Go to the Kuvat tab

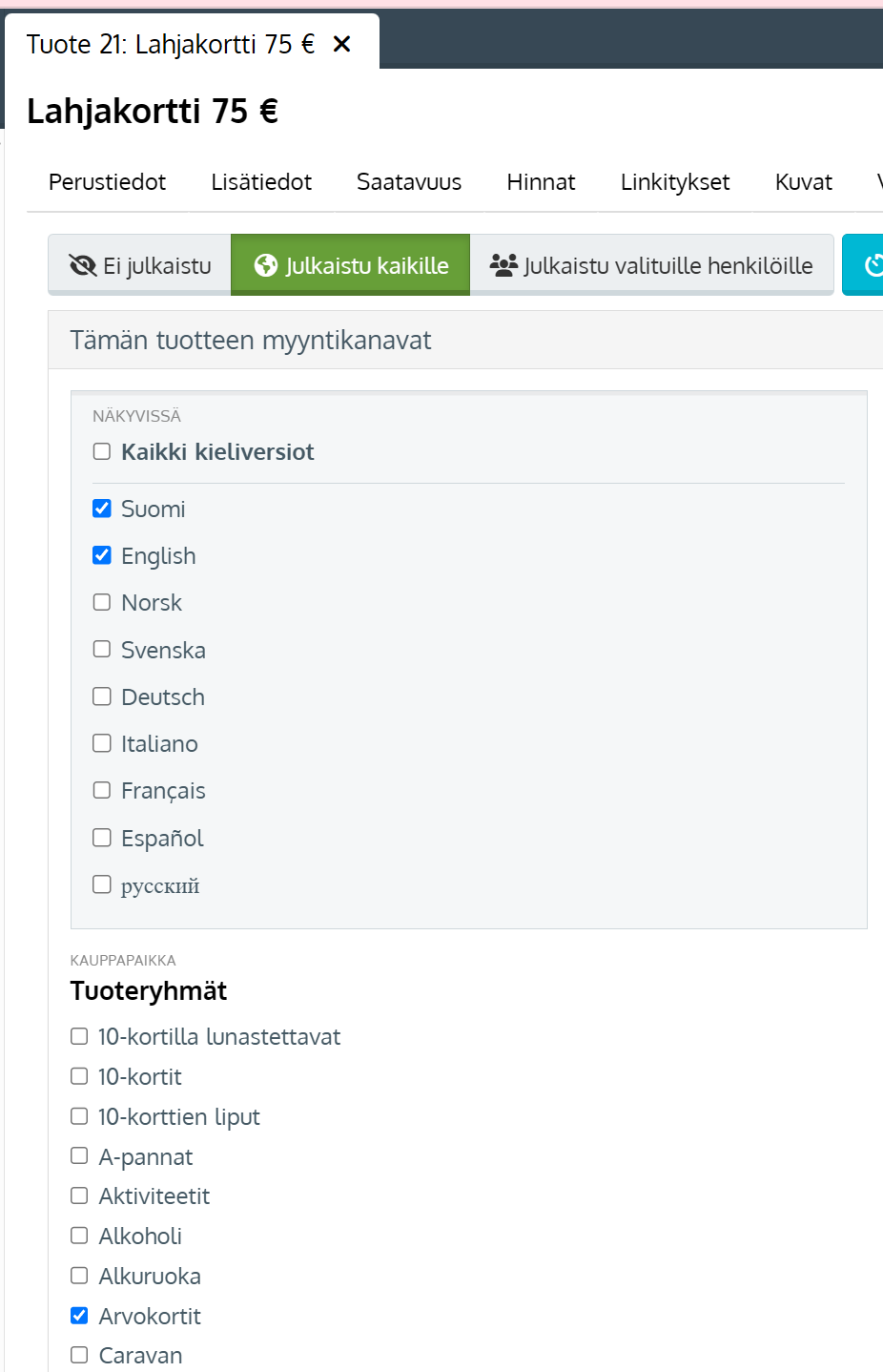pos(804,182)
